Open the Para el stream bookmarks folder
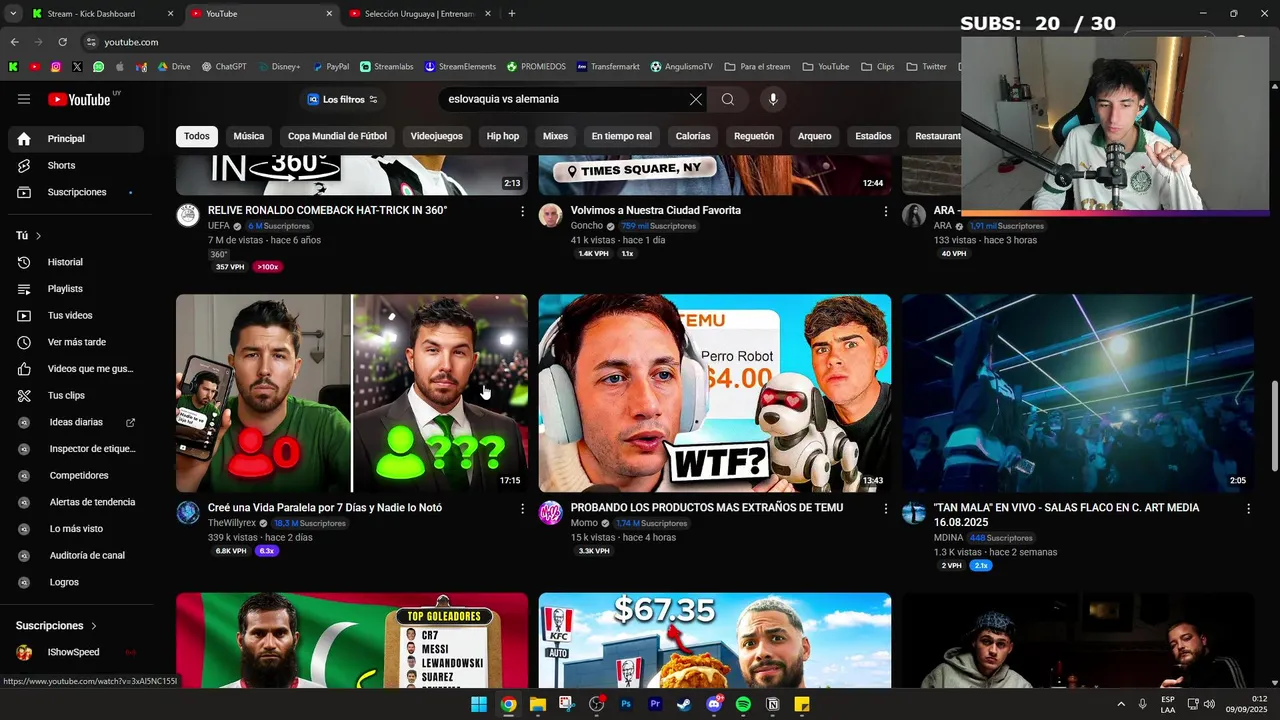The image size is (1280, 720). point(759,67)
